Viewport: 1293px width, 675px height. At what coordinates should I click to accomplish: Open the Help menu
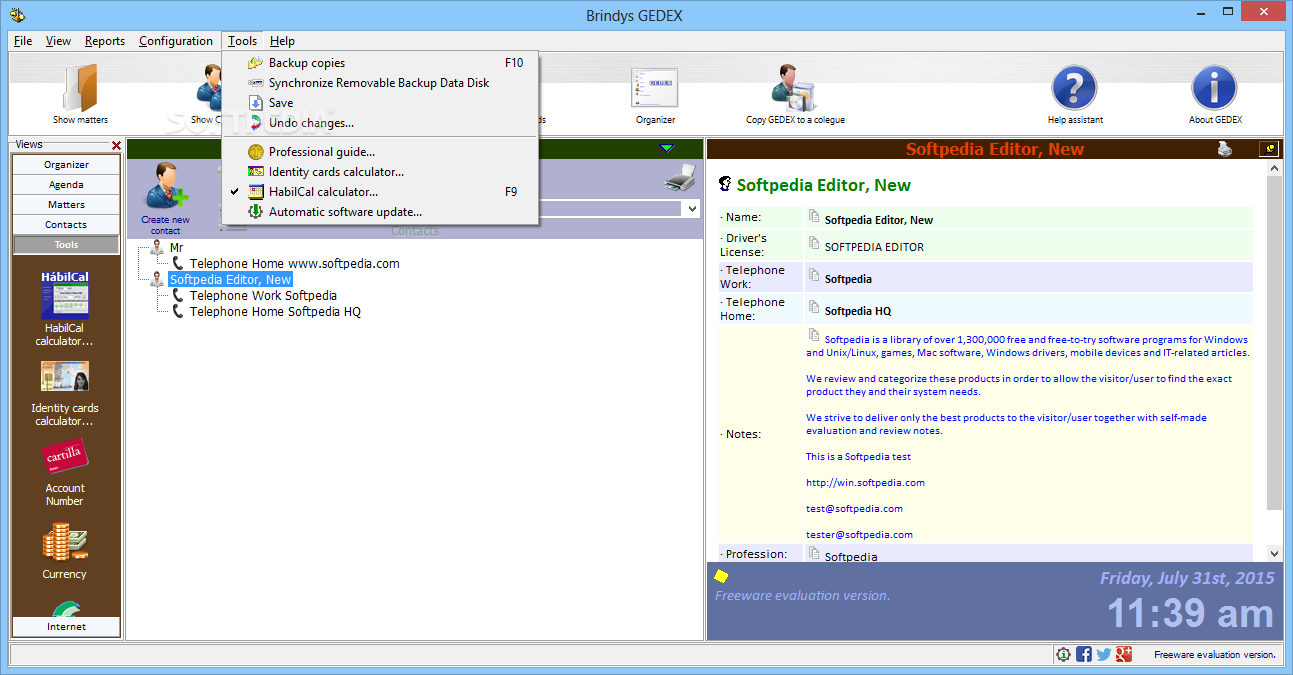coord(282,41)
